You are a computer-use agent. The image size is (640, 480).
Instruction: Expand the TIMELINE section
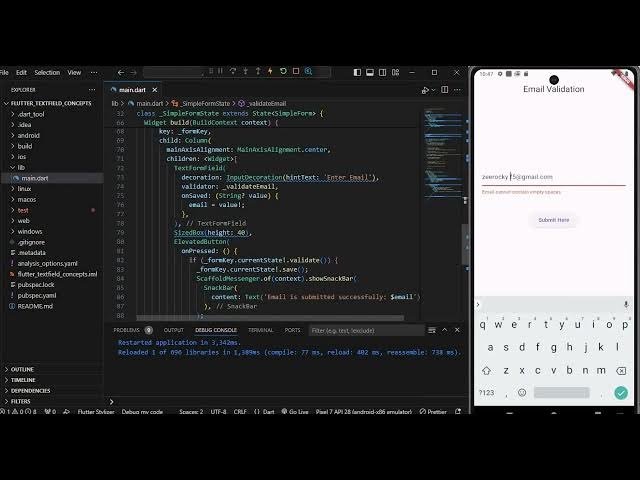pyautogui.click(x=23, y=380)
